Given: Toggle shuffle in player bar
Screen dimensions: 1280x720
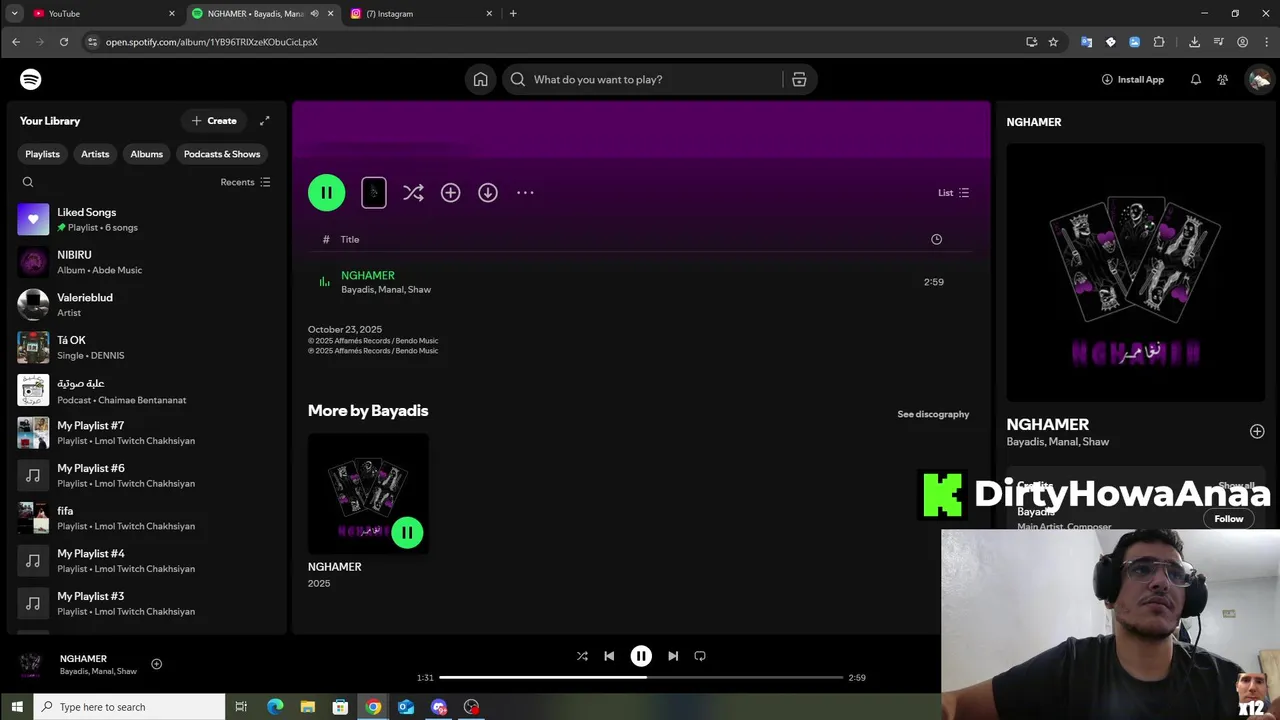Looking at the screenshot, I should (x=582, y=656).
